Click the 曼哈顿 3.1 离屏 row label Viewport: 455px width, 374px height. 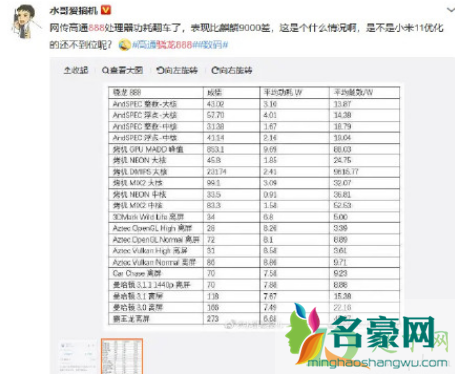[x=138, y=296]
